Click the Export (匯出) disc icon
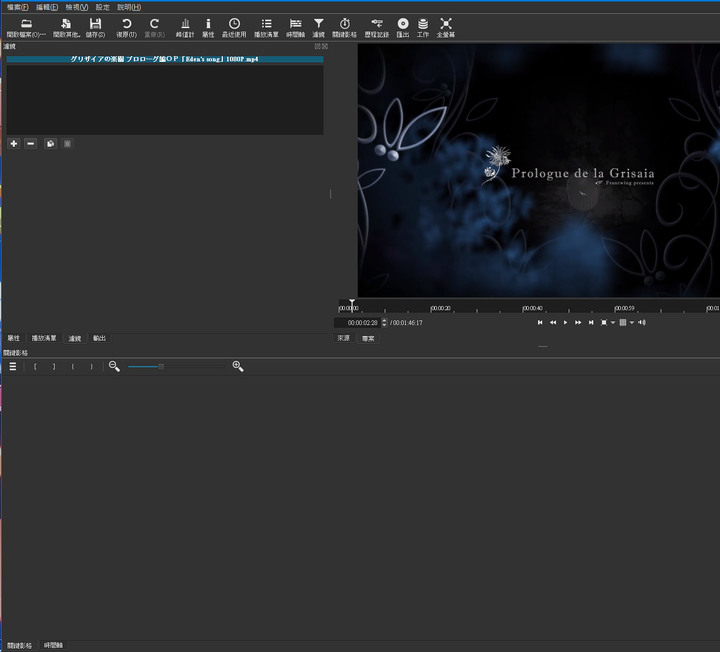The height and width of the screenshot is (652, 720). click(403, 28)
